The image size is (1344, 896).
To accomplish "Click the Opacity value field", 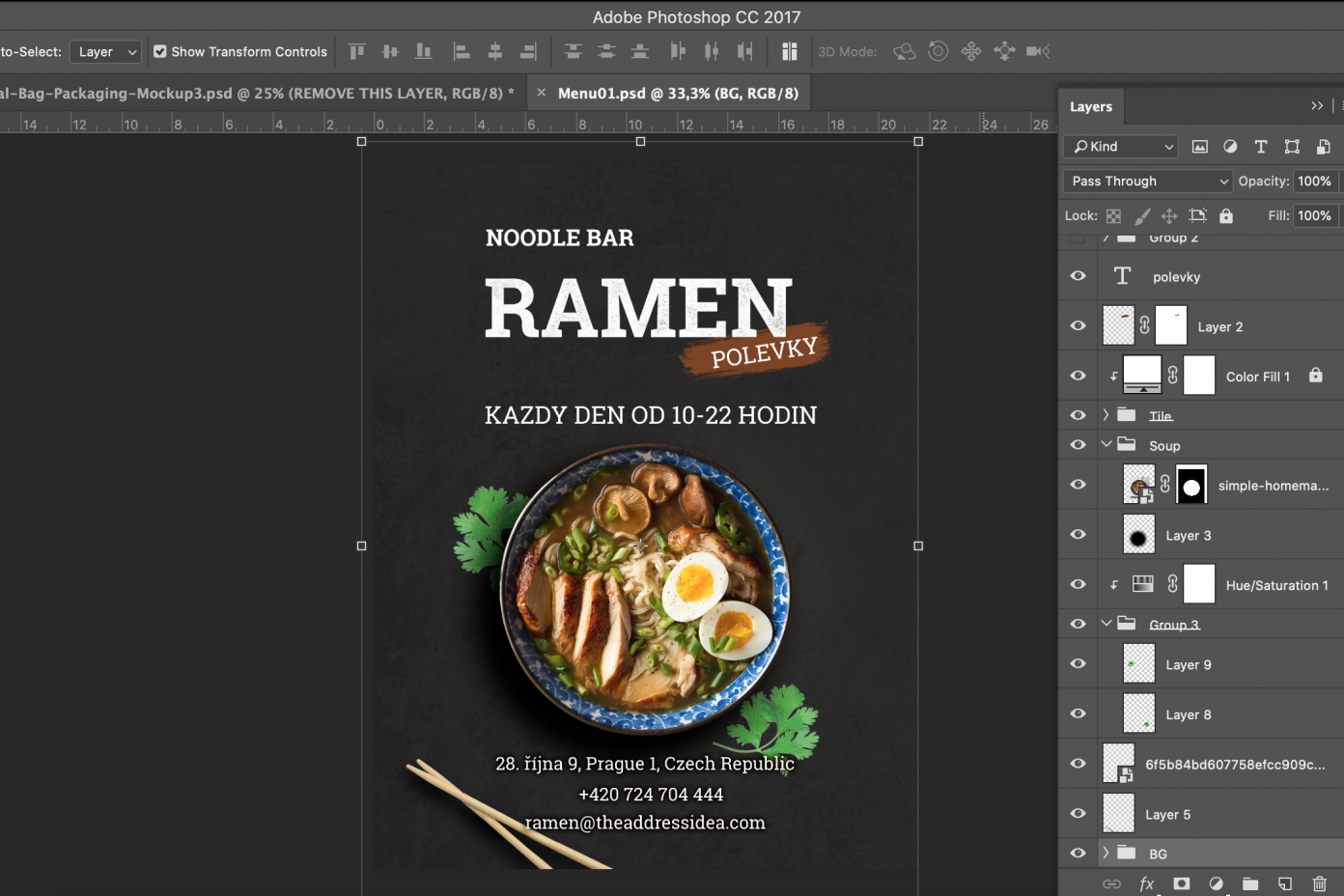I will [1314, 181].
